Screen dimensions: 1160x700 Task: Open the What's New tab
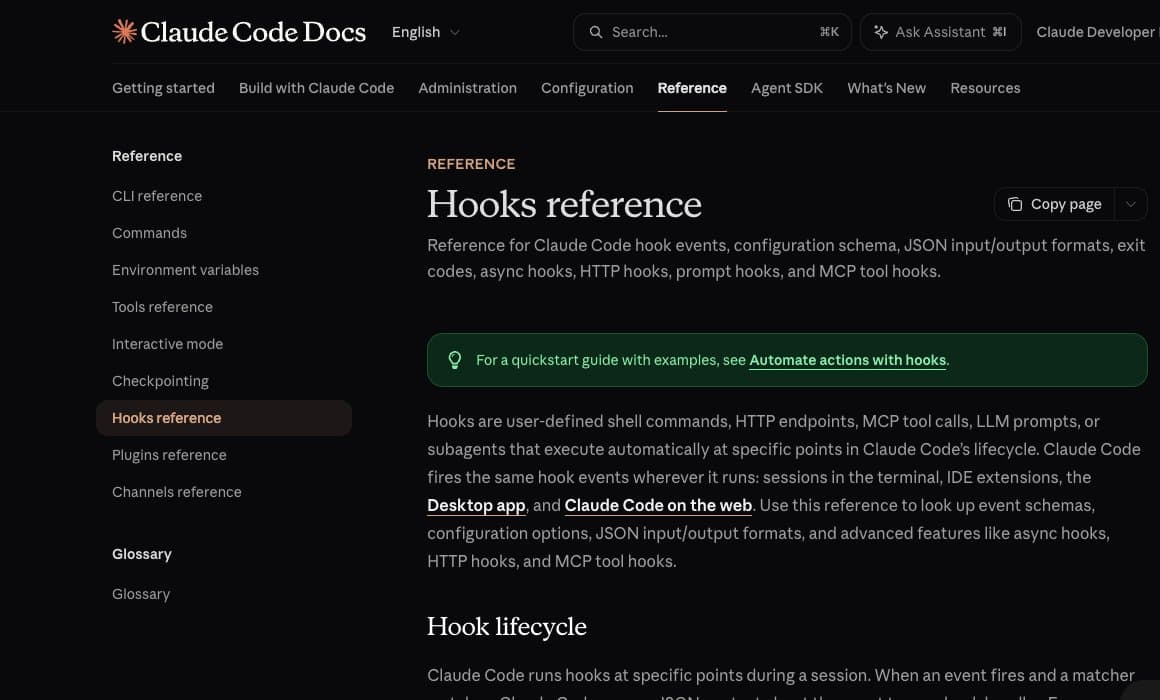886,88
